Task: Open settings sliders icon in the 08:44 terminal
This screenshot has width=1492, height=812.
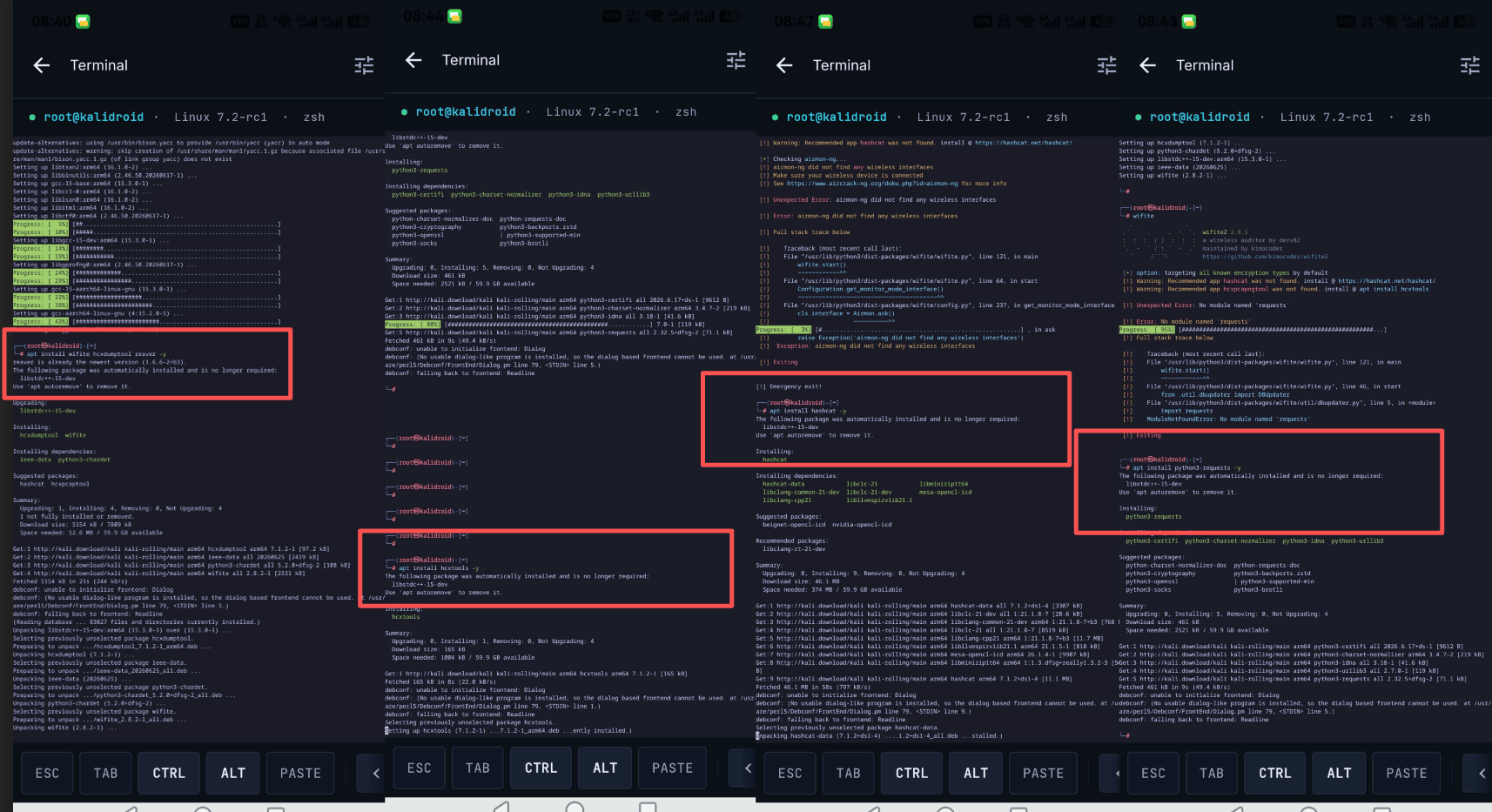Action: [736, 60]
